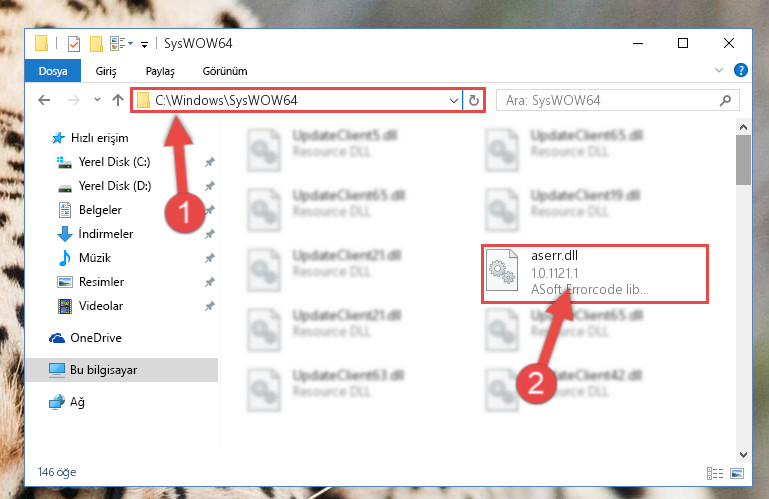Viewport: 769px width, 499px height.
Task: Click the vertical scrollbar thumb
Action: click(x=743, y=160)
